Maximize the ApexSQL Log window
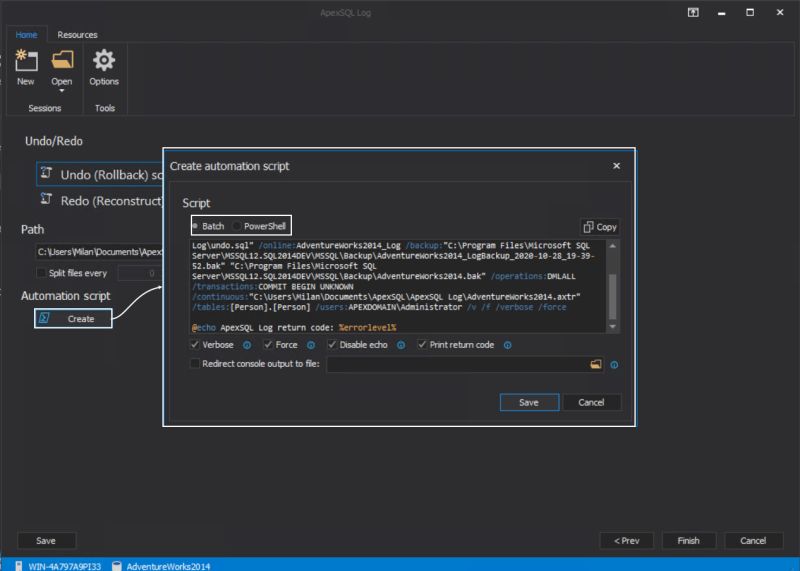The height and width of the screenshot is (571, 800). tap(750, 13)
